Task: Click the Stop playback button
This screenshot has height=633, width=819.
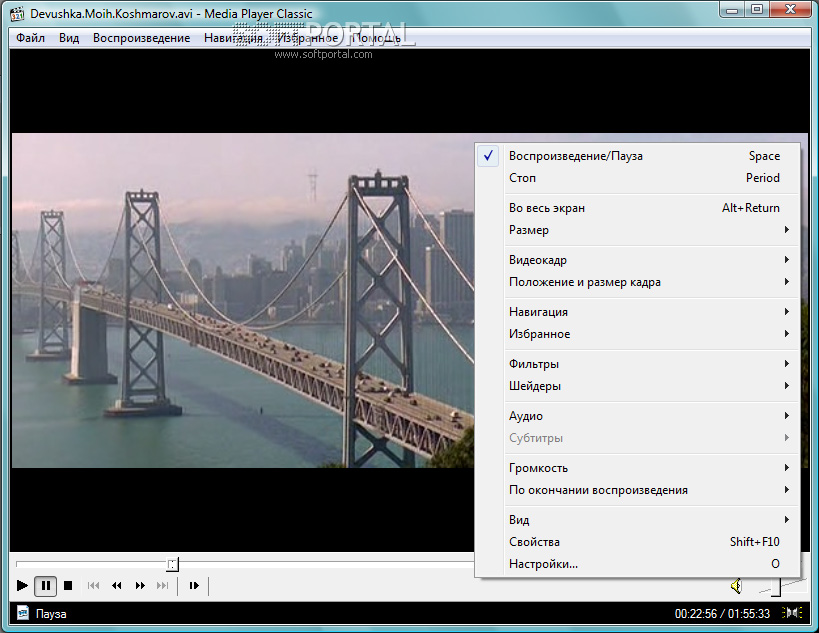Action: pyautogui.click(x=68, y=586)
